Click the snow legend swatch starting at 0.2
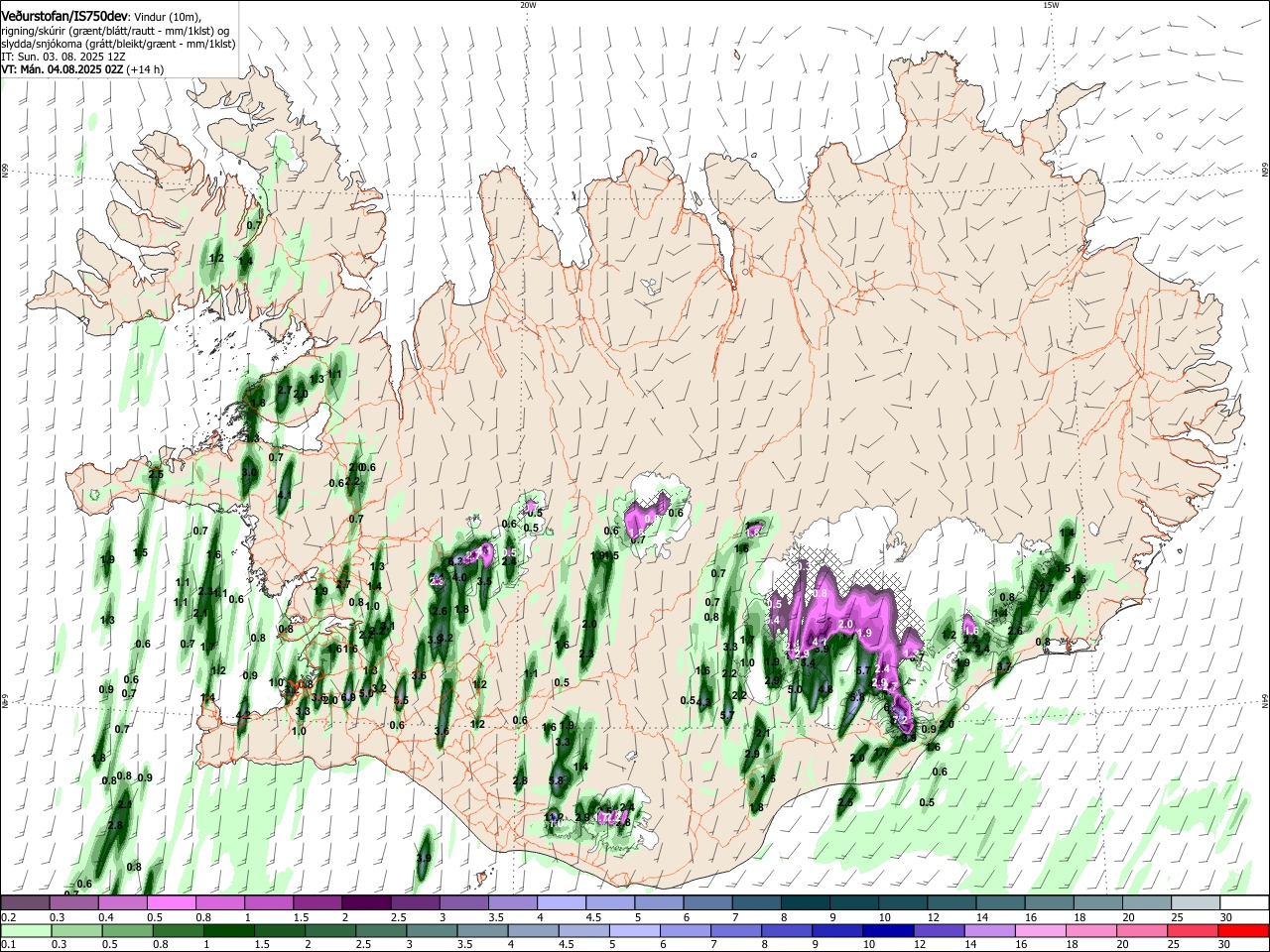This screenshot has width=1270, height=952. 26,902
